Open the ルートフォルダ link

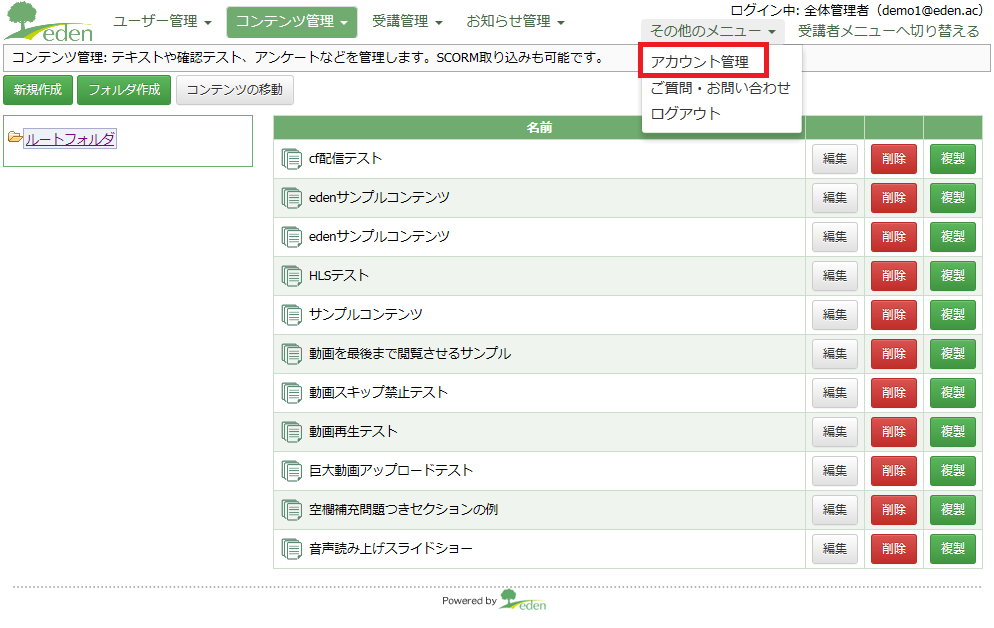[x=70, y=139]
